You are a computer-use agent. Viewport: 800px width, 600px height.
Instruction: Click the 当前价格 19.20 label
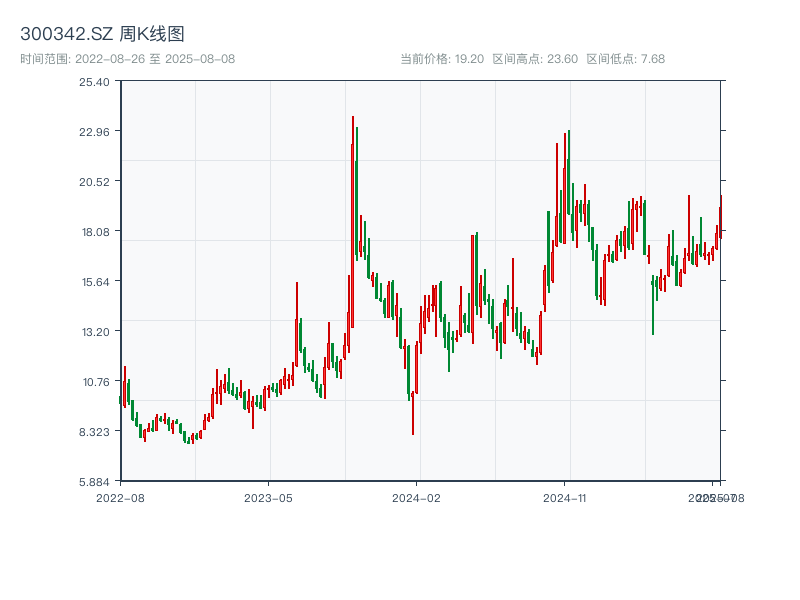pyautogui.click(x=441, y=59)
